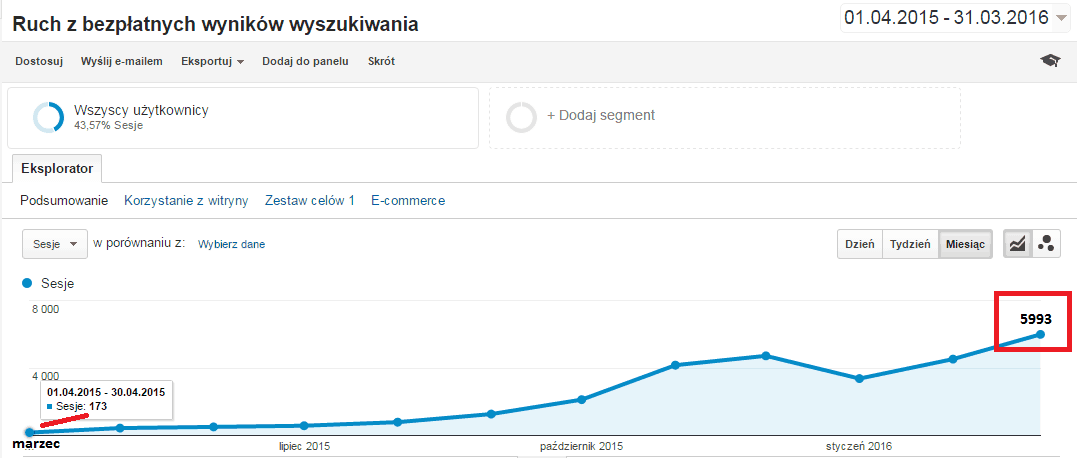Click the 8 000 axis value
Screen dimensions: 1077x458
tap(45, 309)
